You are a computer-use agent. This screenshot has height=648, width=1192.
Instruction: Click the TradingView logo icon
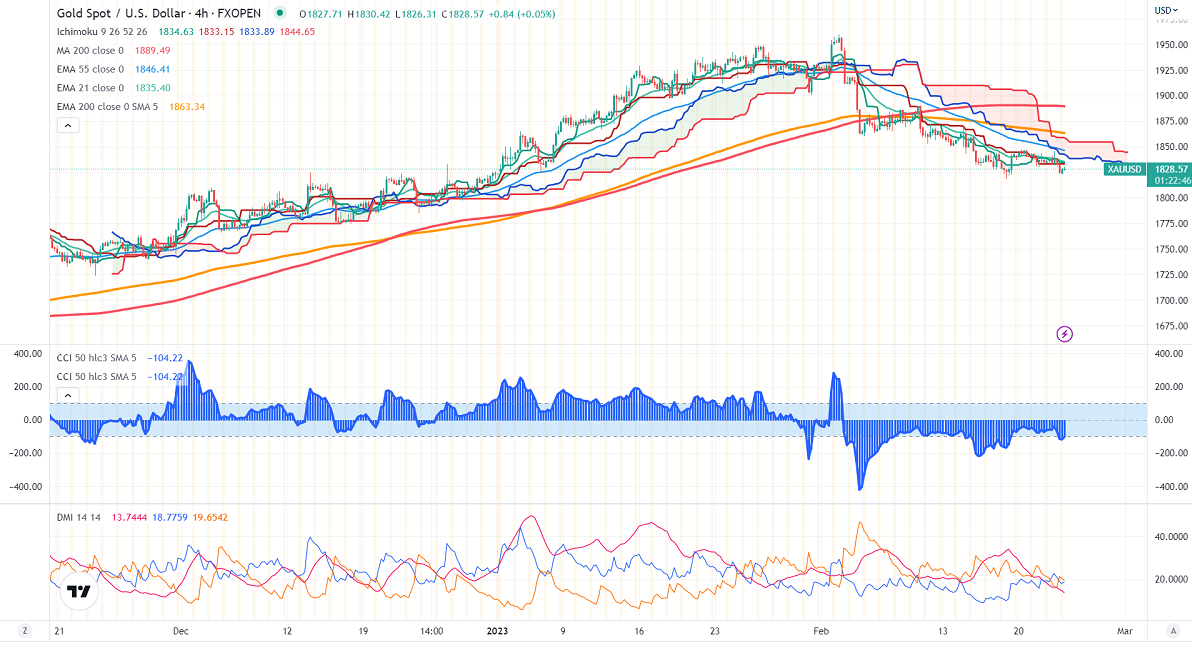(x=78, y=592)
